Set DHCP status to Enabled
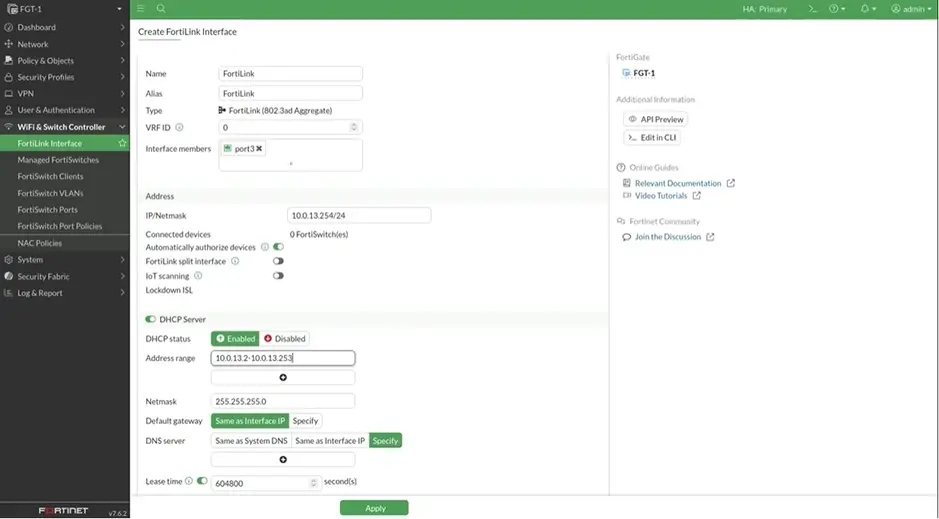 pos(235,339)
